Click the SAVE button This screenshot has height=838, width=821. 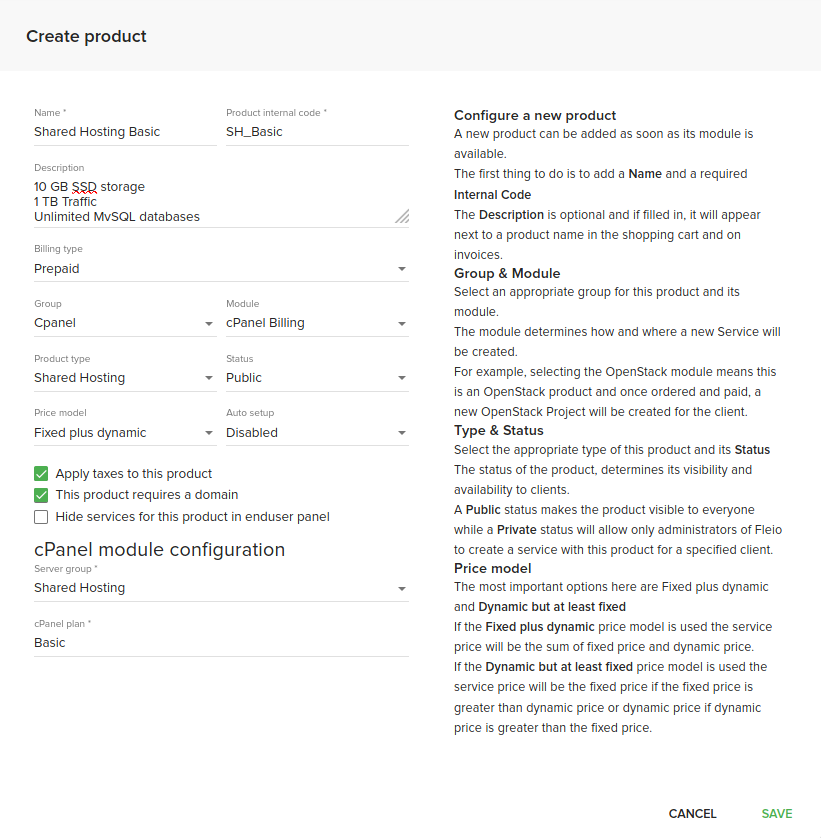pyautogui.click(x=776, y=814)
